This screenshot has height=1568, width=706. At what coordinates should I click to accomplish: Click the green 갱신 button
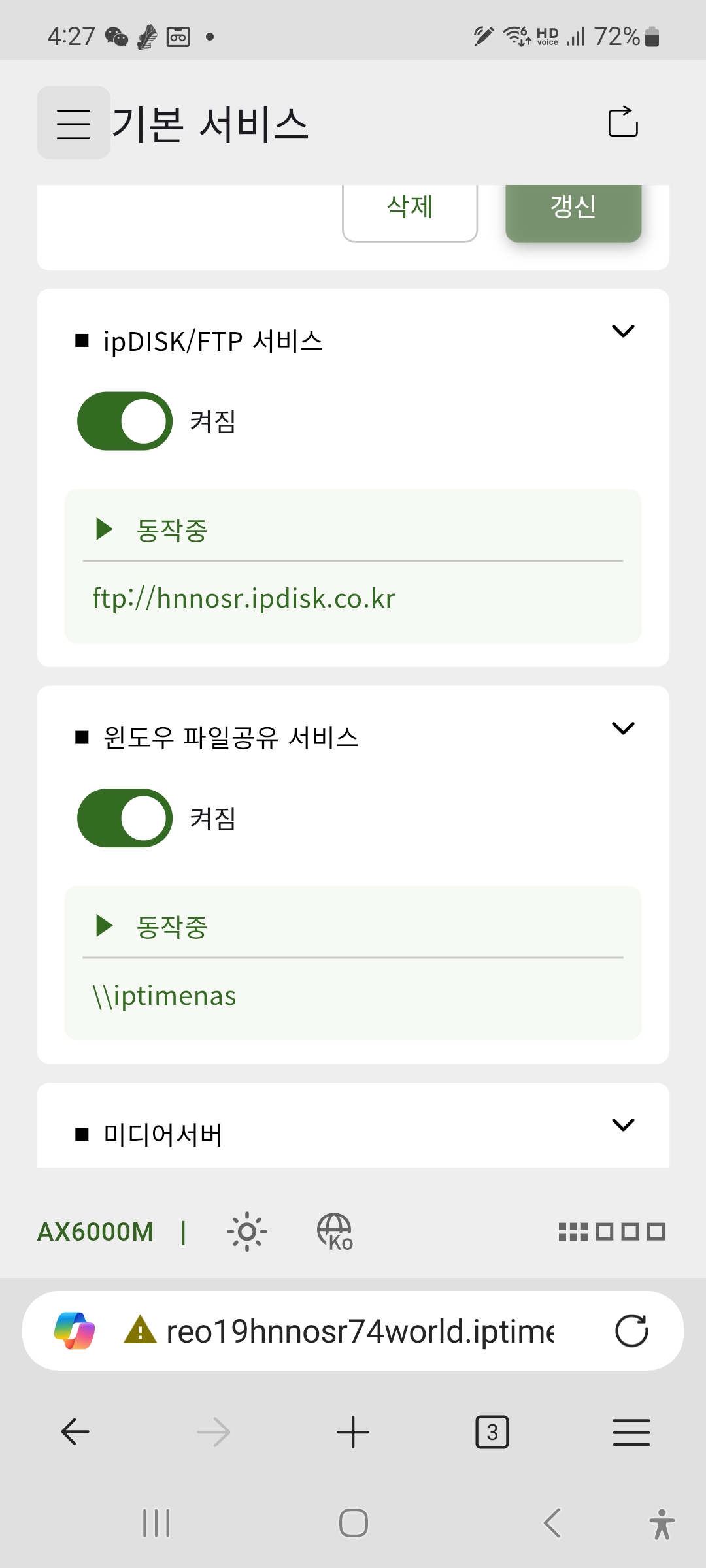coord(573,209)
